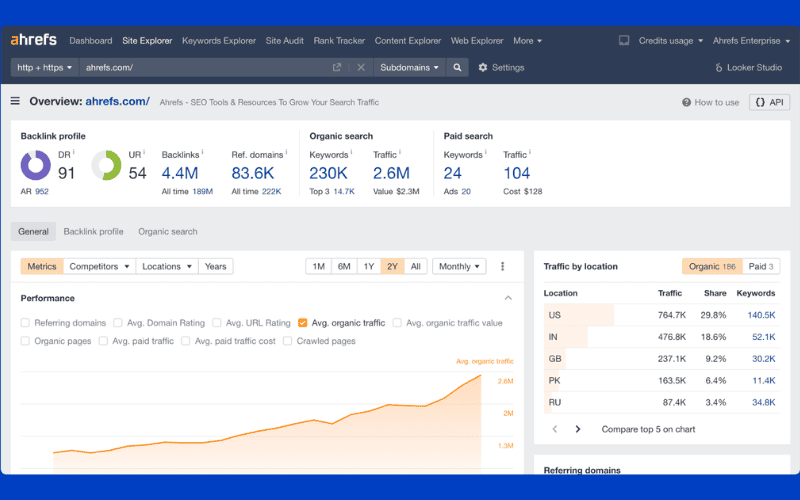Enable Avg. paid traffic checkbox
Screen dimensions: 800x500
click(x=103, y=341)
